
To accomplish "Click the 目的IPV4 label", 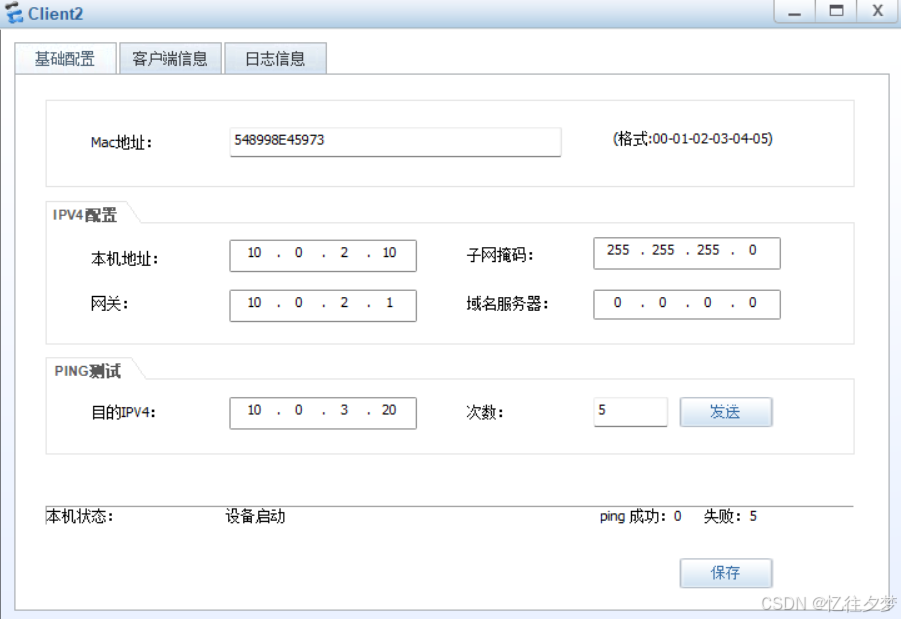I will click(124, 412).
